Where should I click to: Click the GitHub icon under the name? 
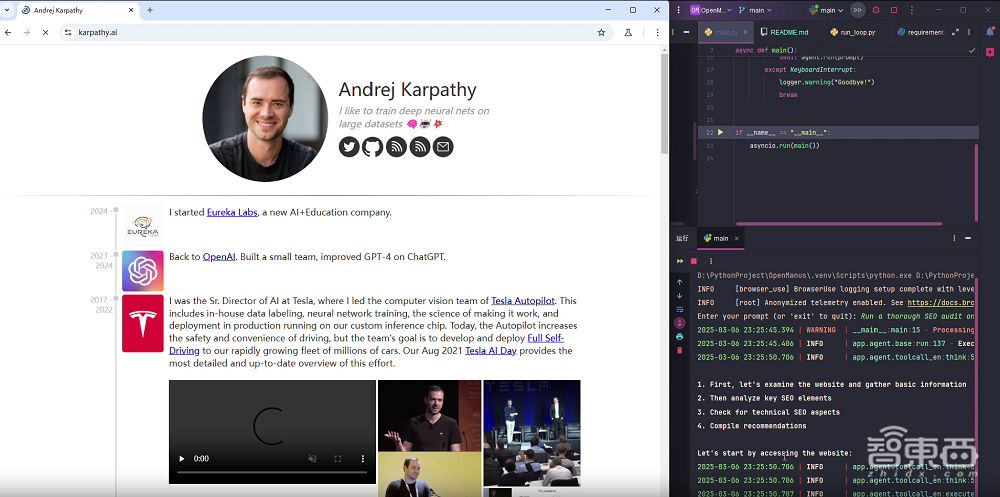(372, 147)
